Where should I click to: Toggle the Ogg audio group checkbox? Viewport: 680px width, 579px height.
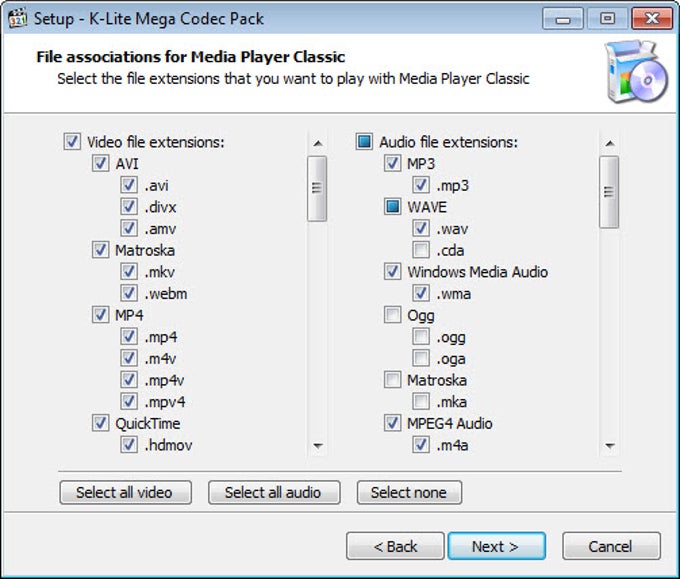392,315
